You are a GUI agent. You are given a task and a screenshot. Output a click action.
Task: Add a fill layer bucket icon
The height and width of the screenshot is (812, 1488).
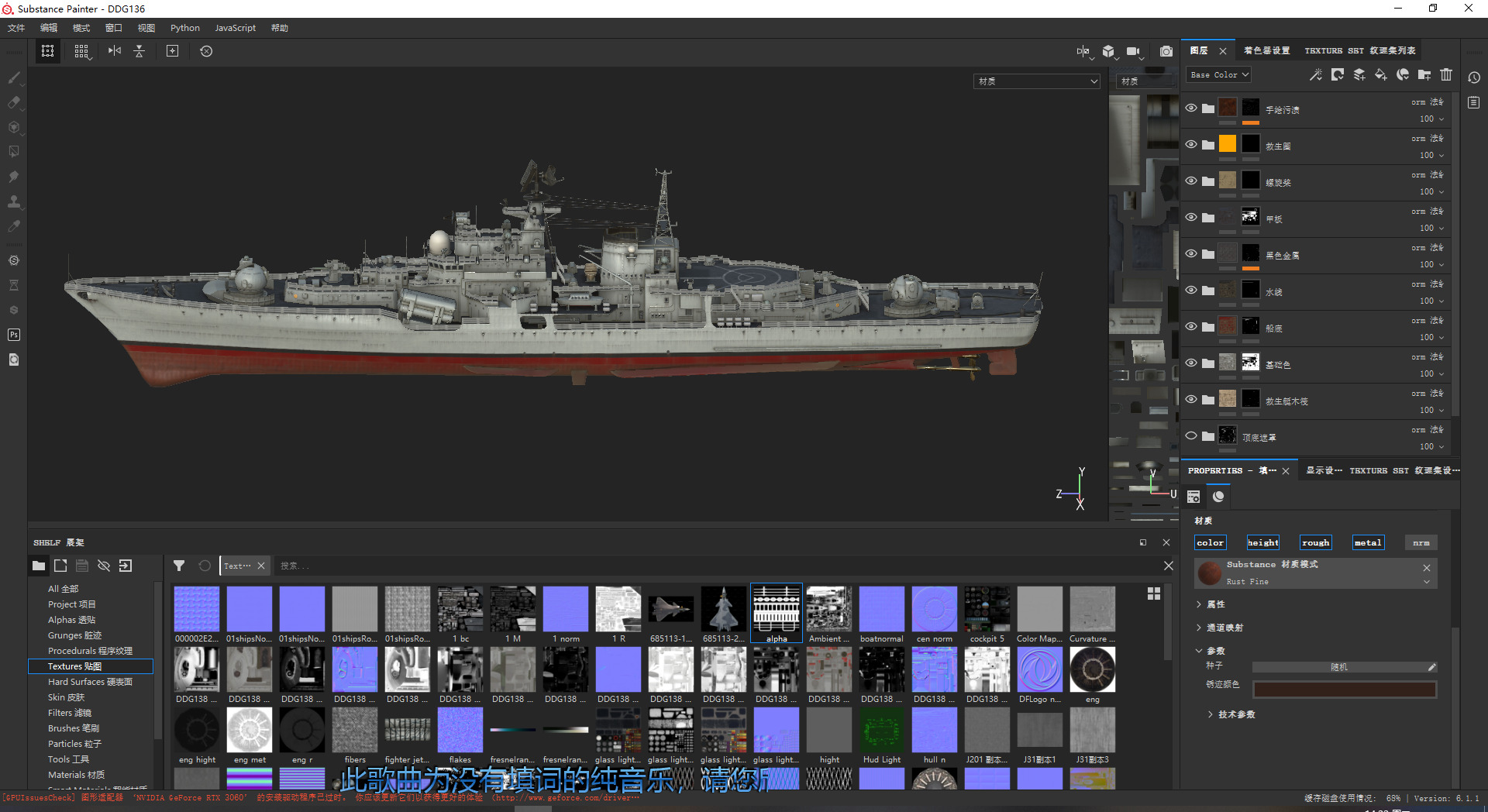(1381, 75)
